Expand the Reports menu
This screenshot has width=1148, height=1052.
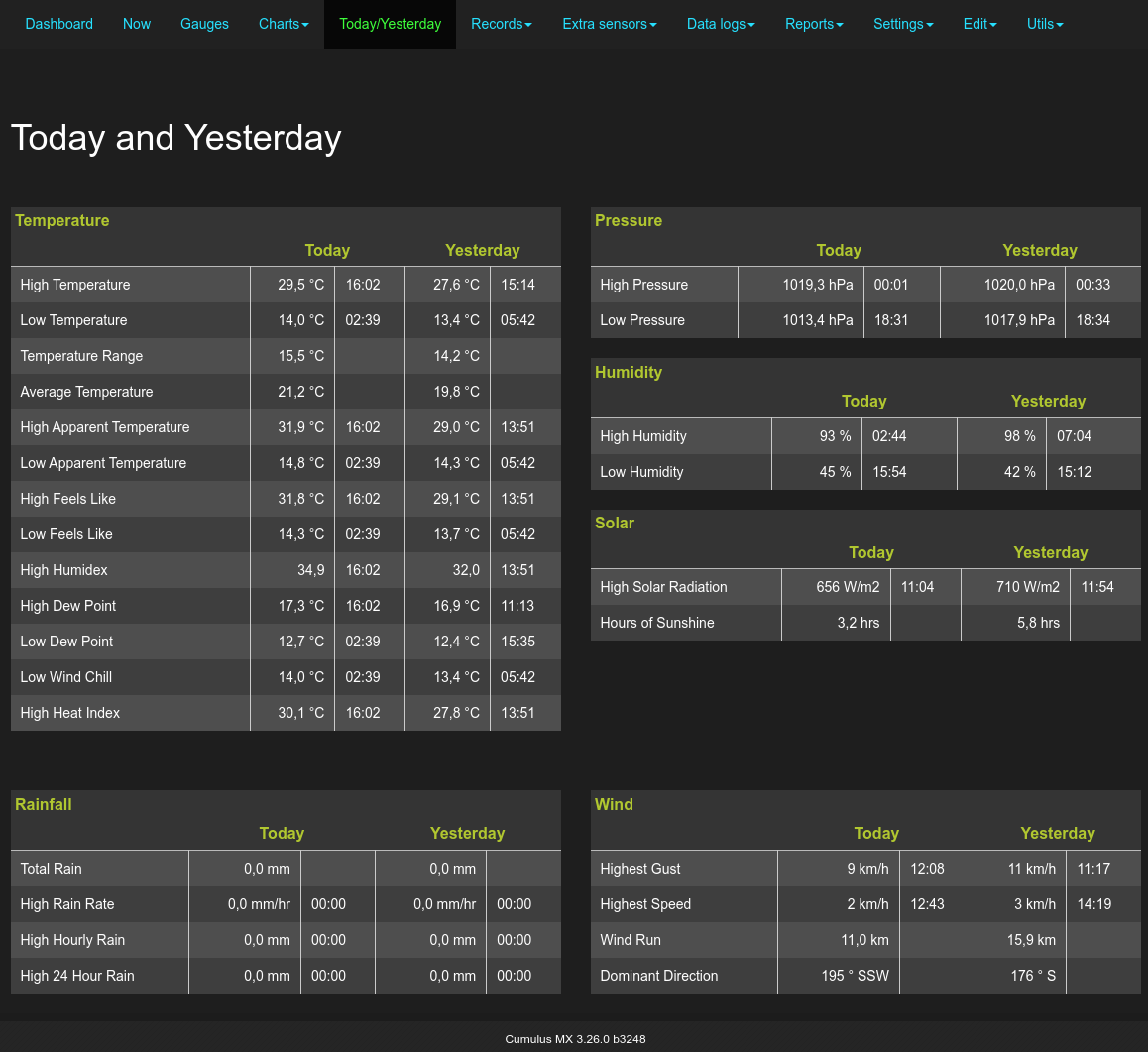[x=814, y=24]
